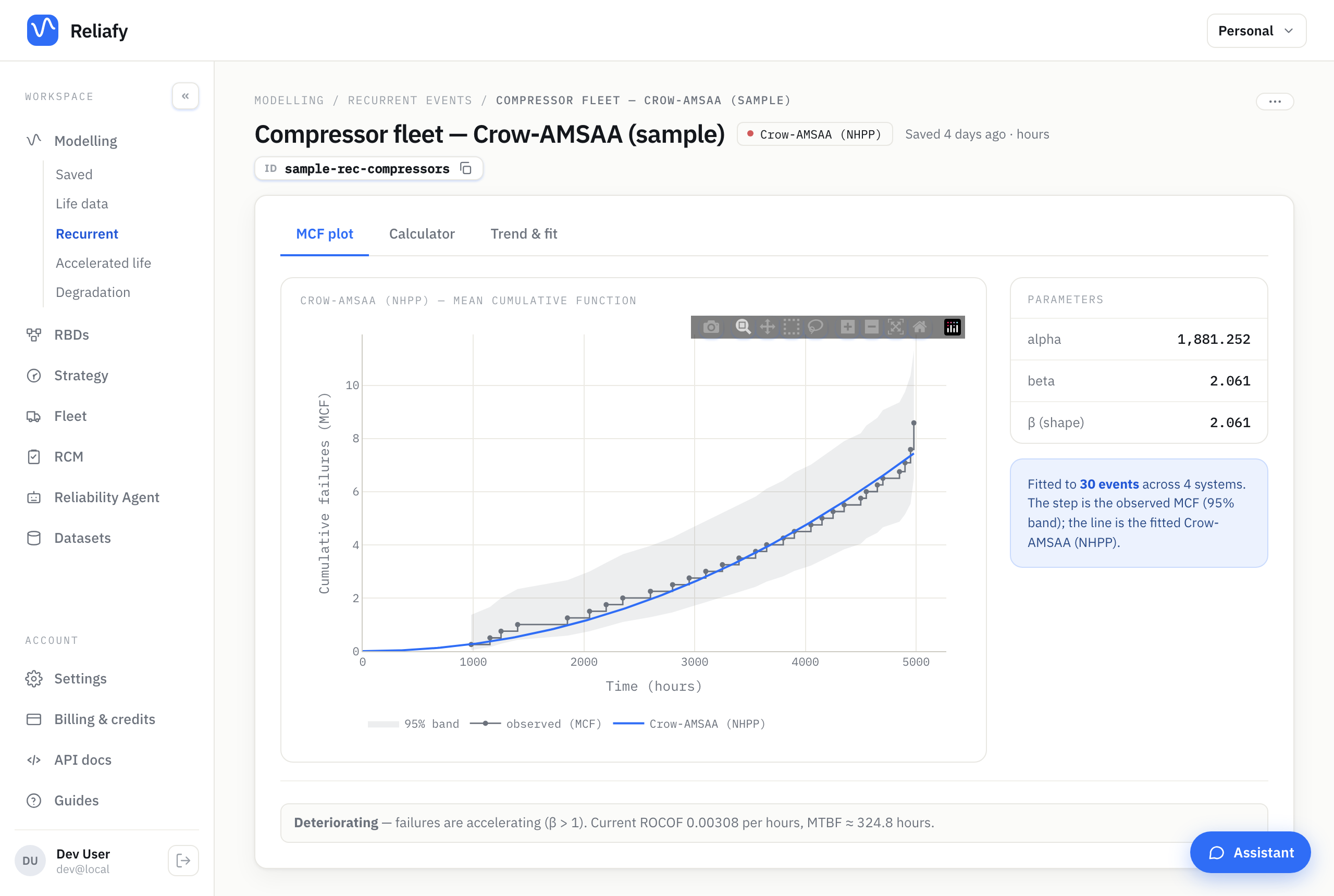Click the MODELLING breadcrumb link
The height and width of the screenshot is (896, 1334).
[289, 101]
